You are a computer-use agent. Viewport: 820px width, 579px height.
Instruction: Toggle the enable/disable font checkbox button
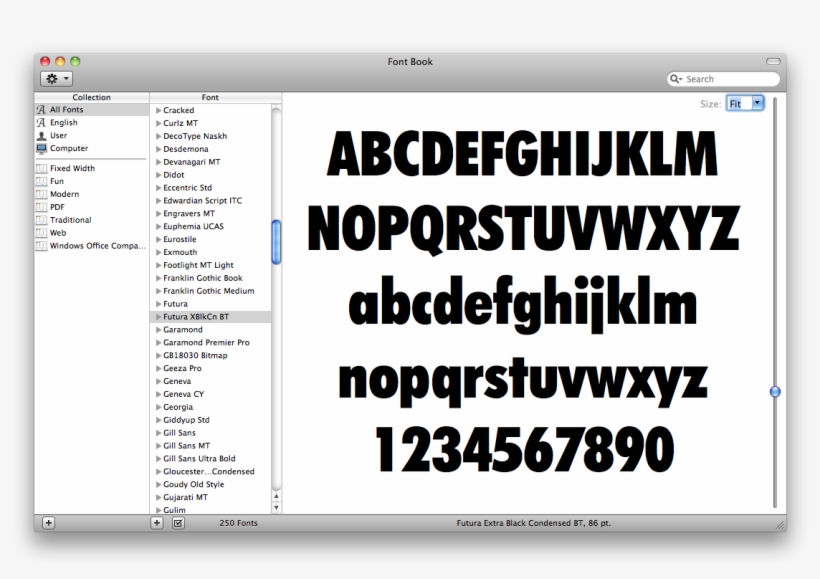pos(178,523)
